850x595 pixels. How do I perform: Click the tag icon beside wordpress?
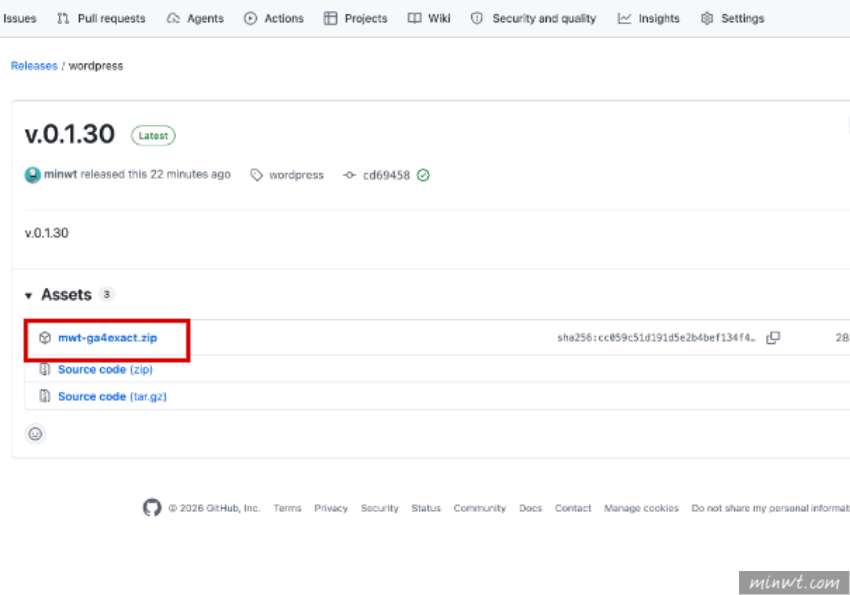[256, 175]
